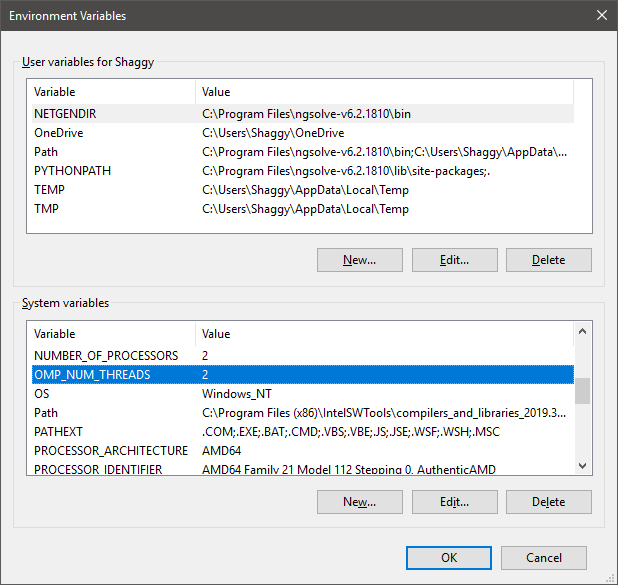
Task: Click New under user variables
Action: point(360,260)
